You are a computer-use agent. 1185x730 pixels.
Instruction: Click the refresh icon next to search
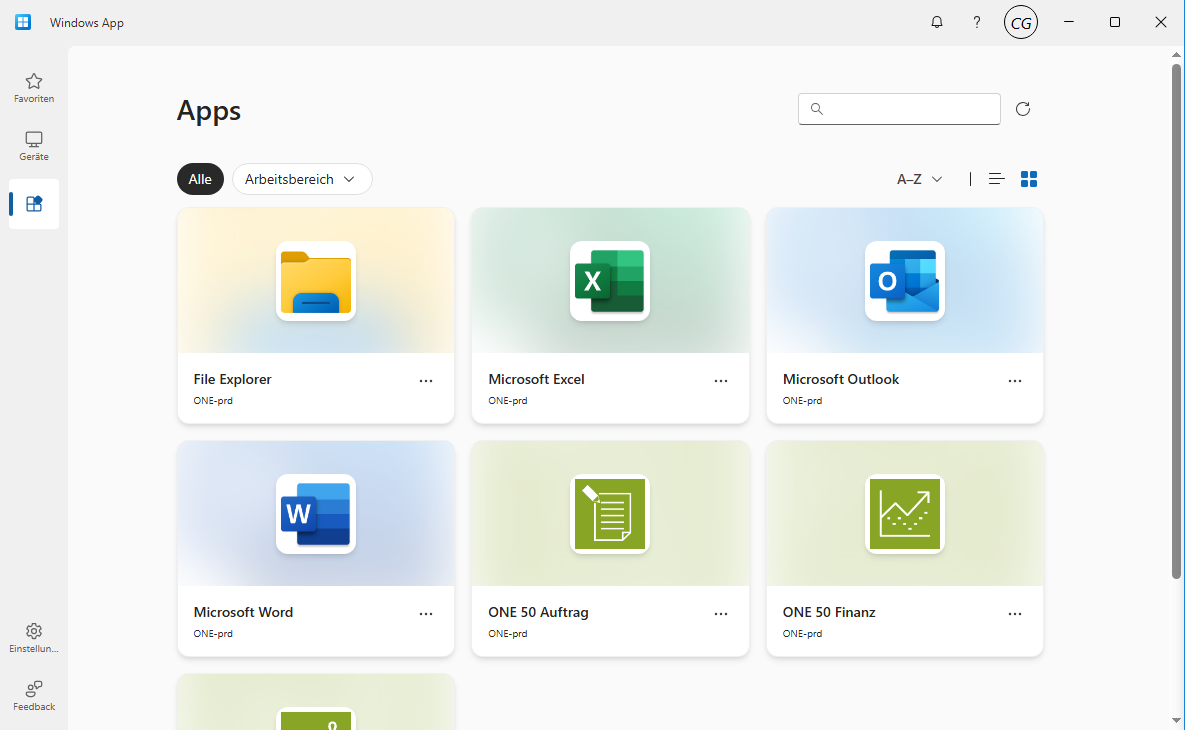pos(1023,109)
